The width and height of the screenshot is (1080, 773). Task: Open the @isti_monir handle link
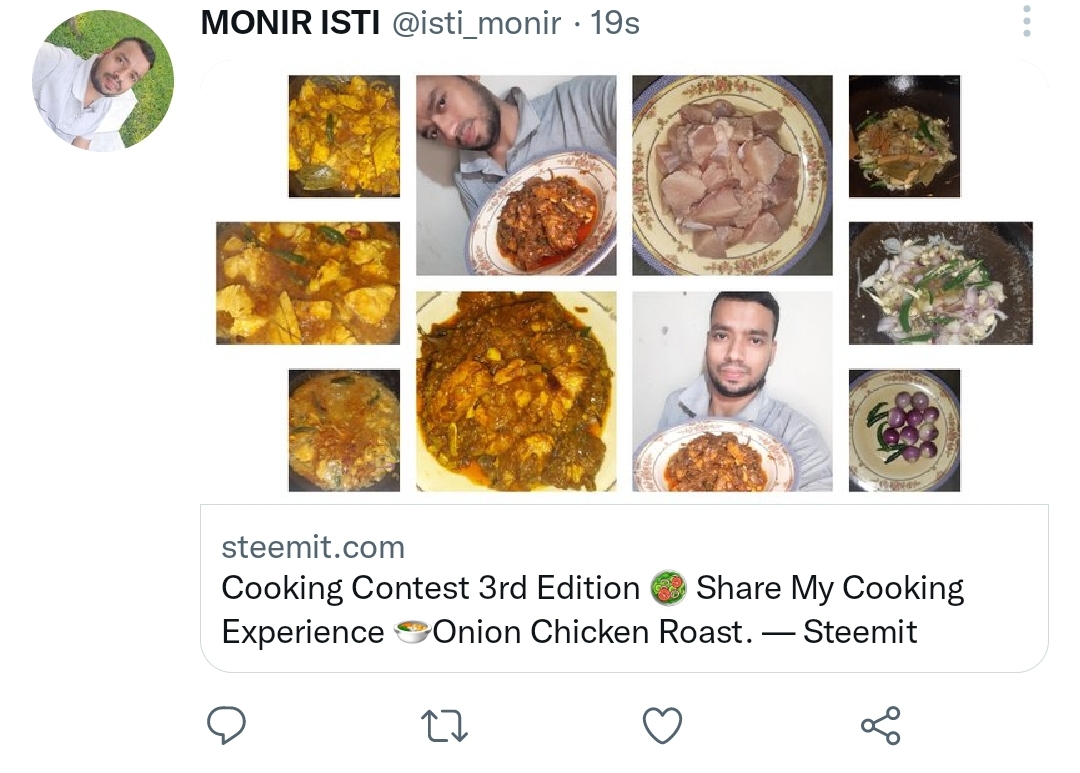coord(476,23)
